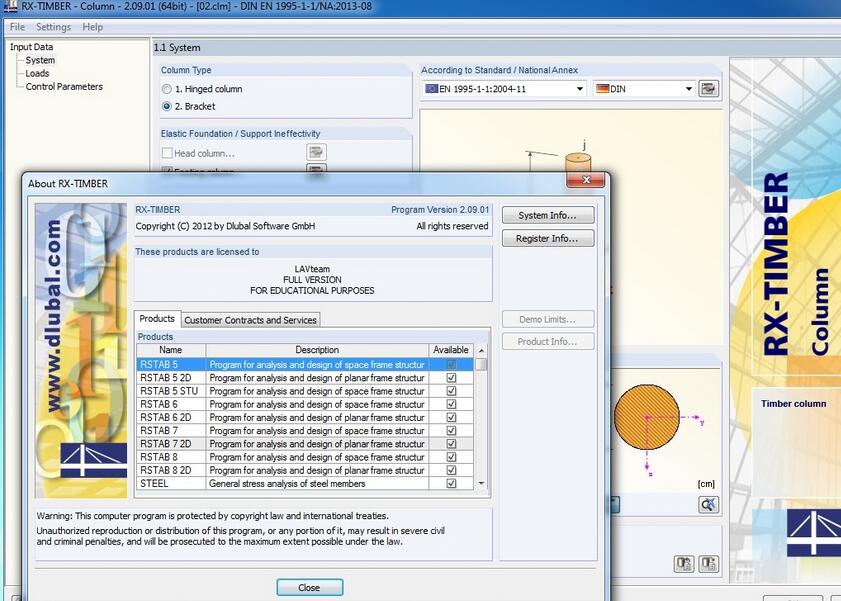Click products list scroll up arrow
Image resolution: width=841 pixels, height=601 pixels.
coord(481,351)
